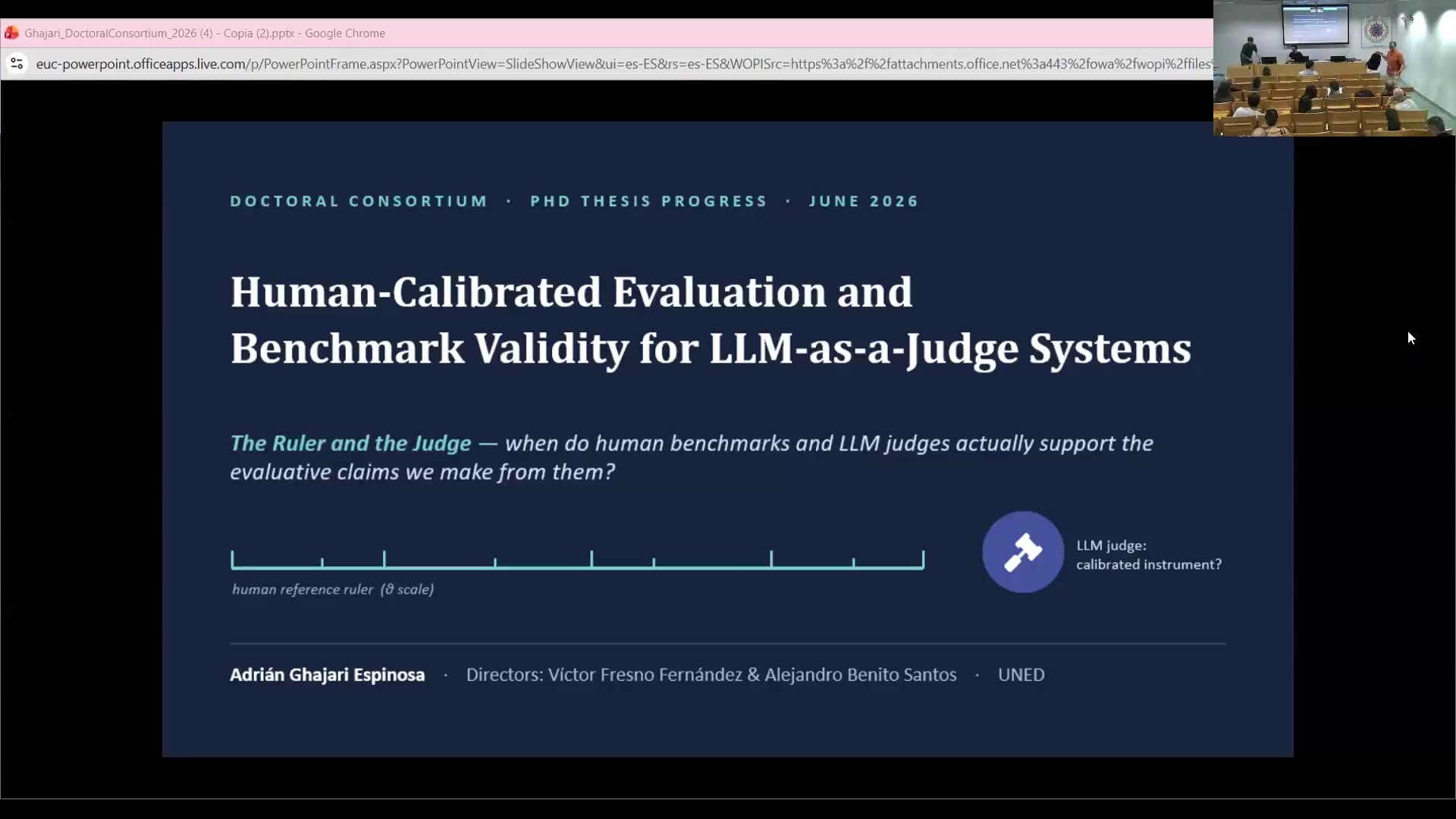
Task: Click the PowerPoint favicon in title bar
Action: pyautogui.click(x=11, y=33)
